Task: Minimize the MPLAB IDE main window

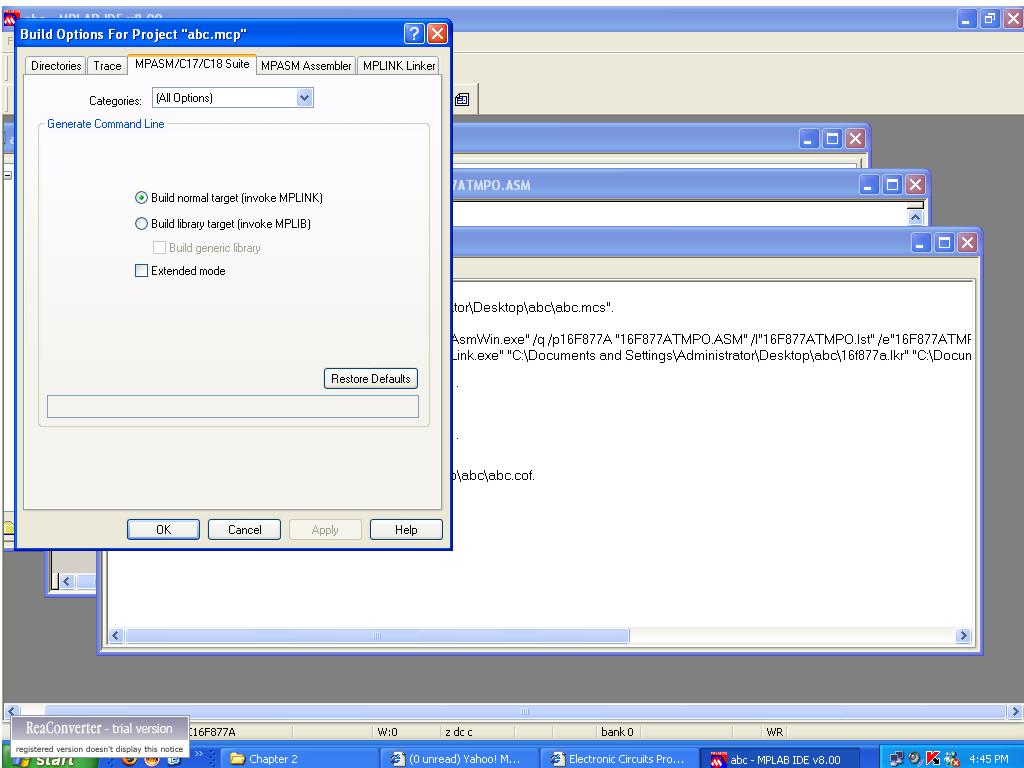Action: (x=967, y=18)
